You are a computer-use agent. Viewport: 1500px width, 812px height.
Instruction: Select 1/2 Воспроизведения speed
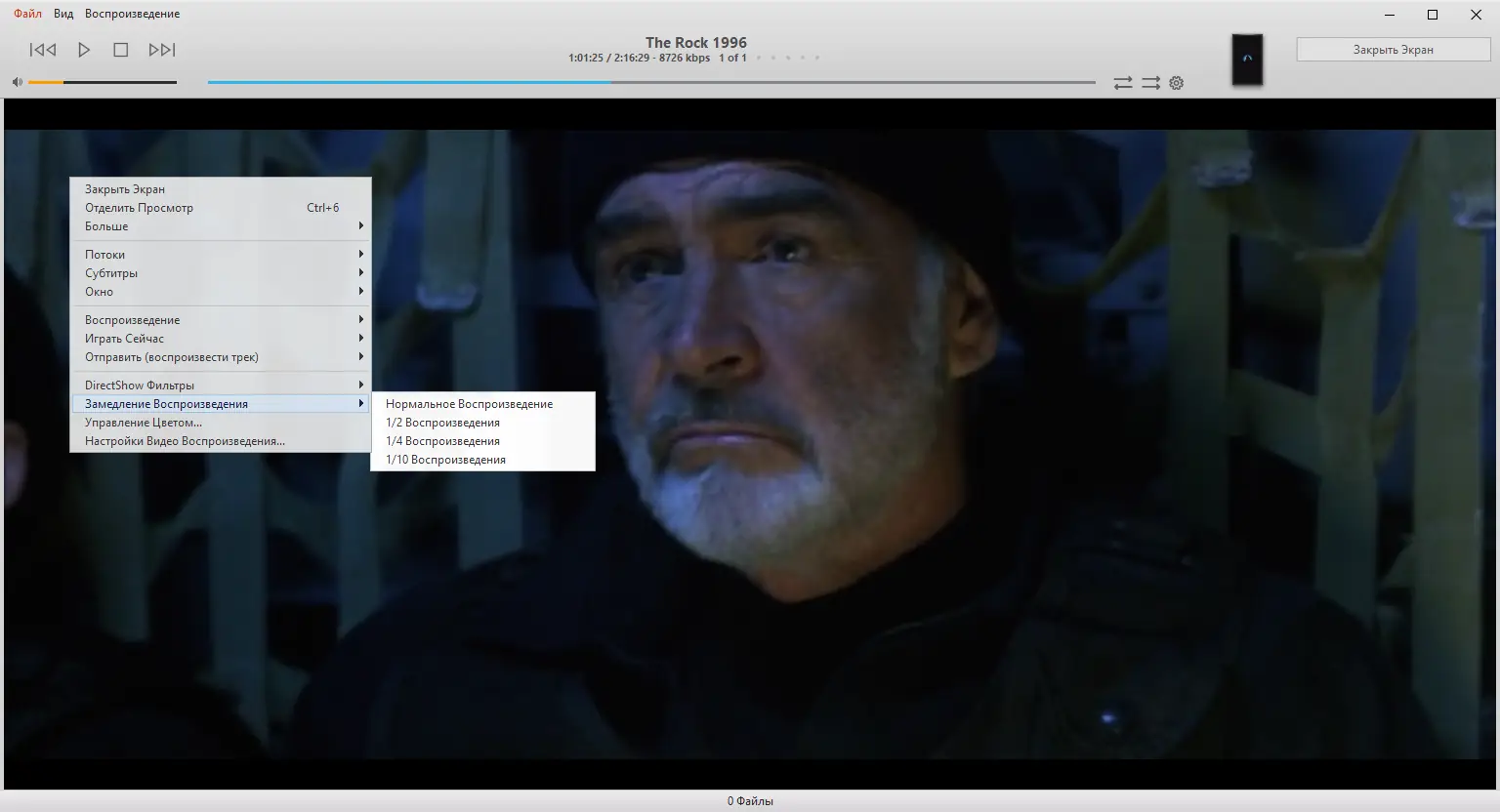(482, 423)
